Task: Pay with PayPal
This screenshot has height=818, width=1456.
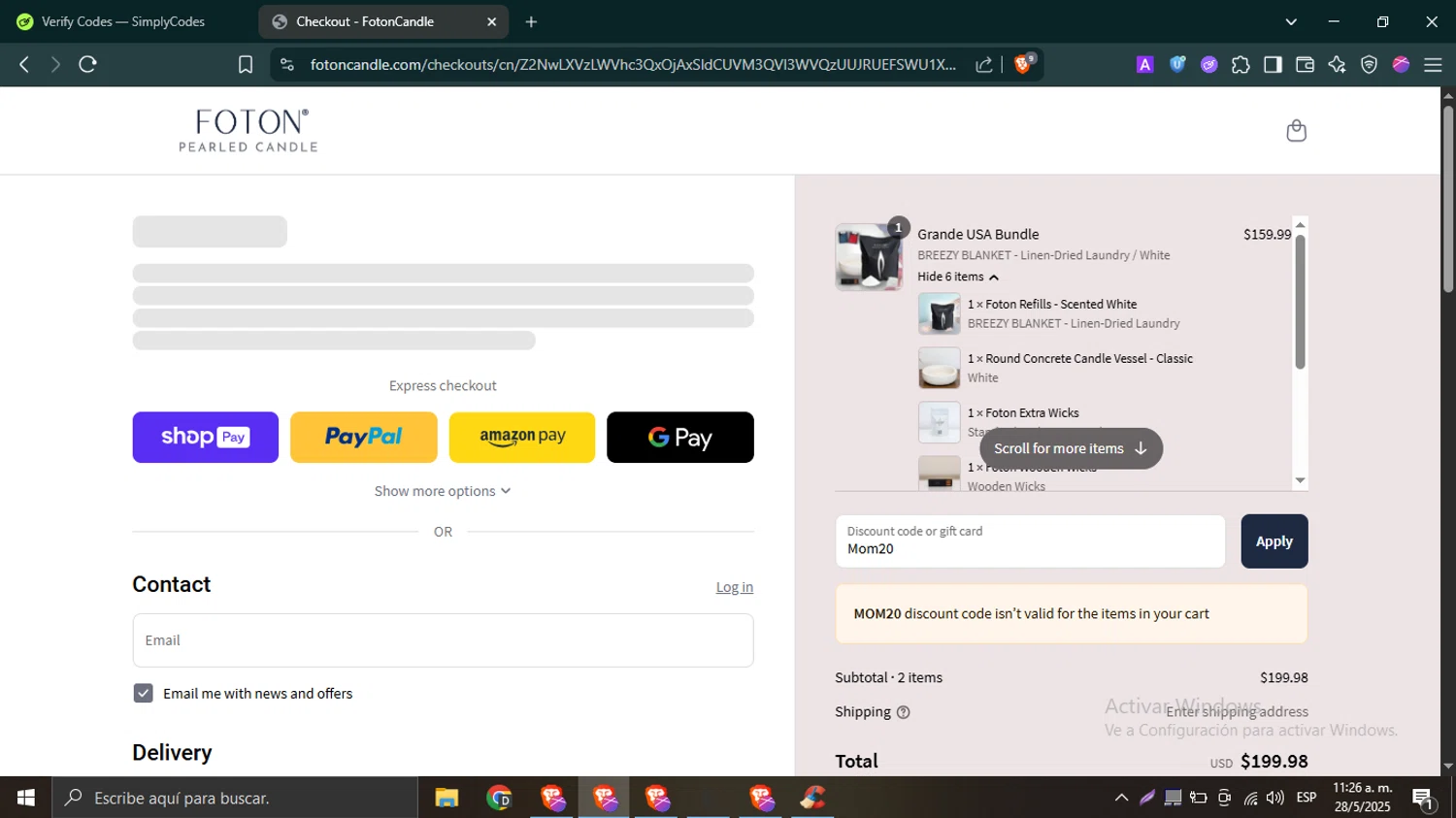Action: point(363,437)
